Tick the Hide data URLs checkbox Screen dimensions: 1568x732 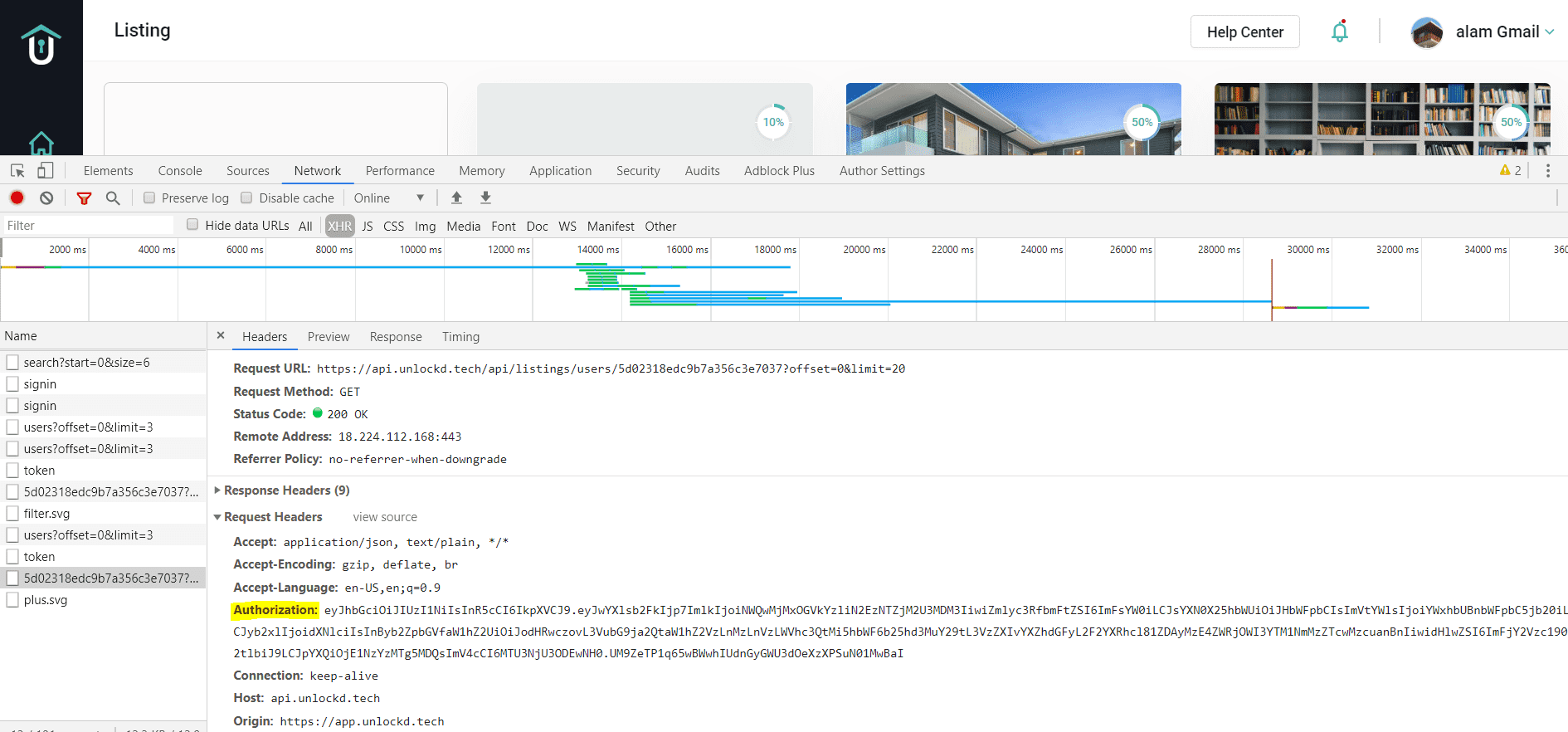point(192,225)
